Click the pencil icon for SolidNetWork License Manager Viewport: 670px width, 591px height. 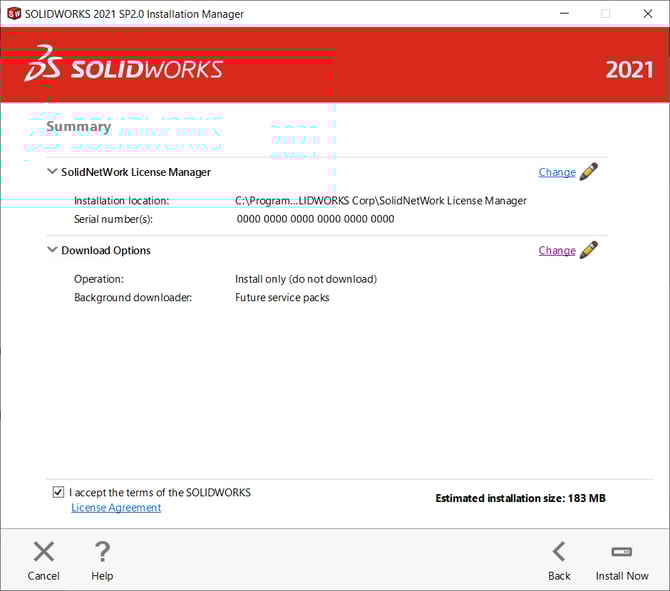coord(589,171)
